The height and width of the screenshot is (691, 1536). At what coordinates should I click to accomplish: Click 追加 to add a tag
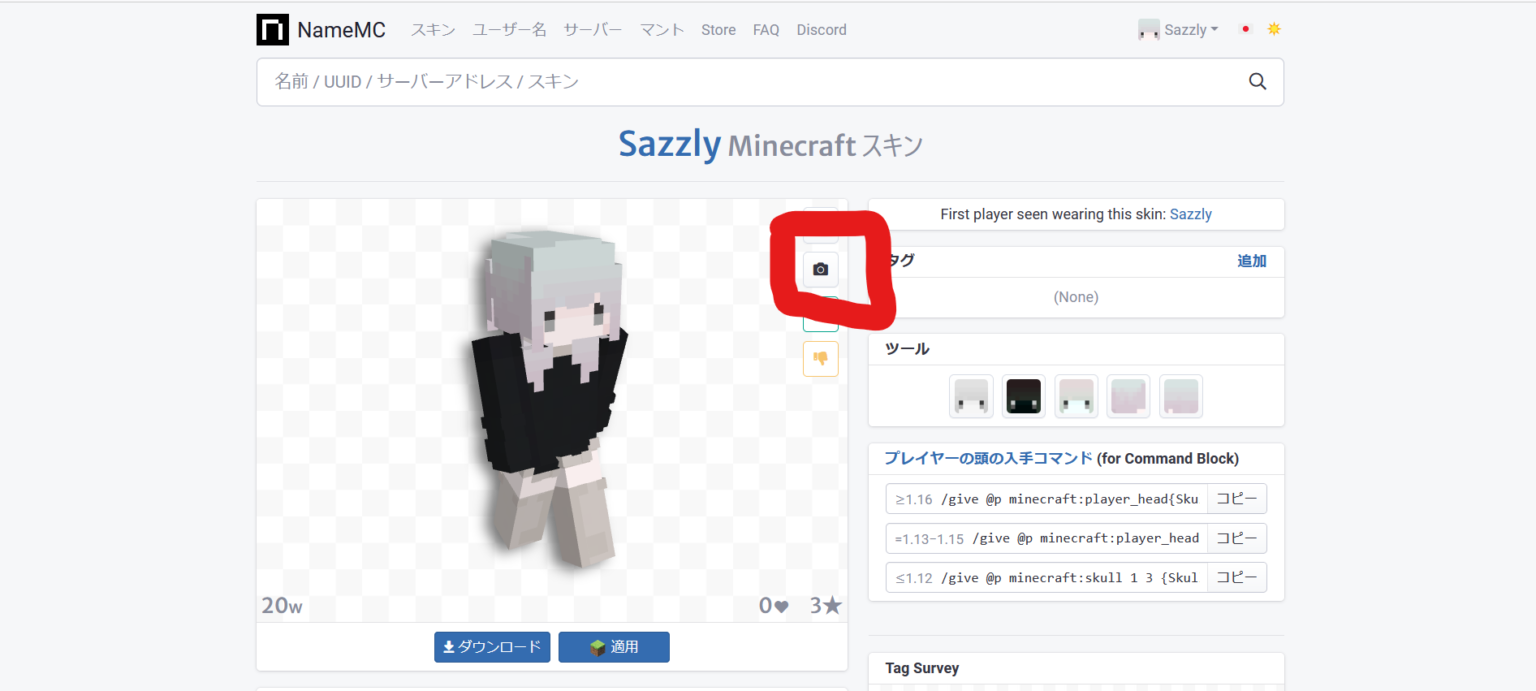(1251, 261)
